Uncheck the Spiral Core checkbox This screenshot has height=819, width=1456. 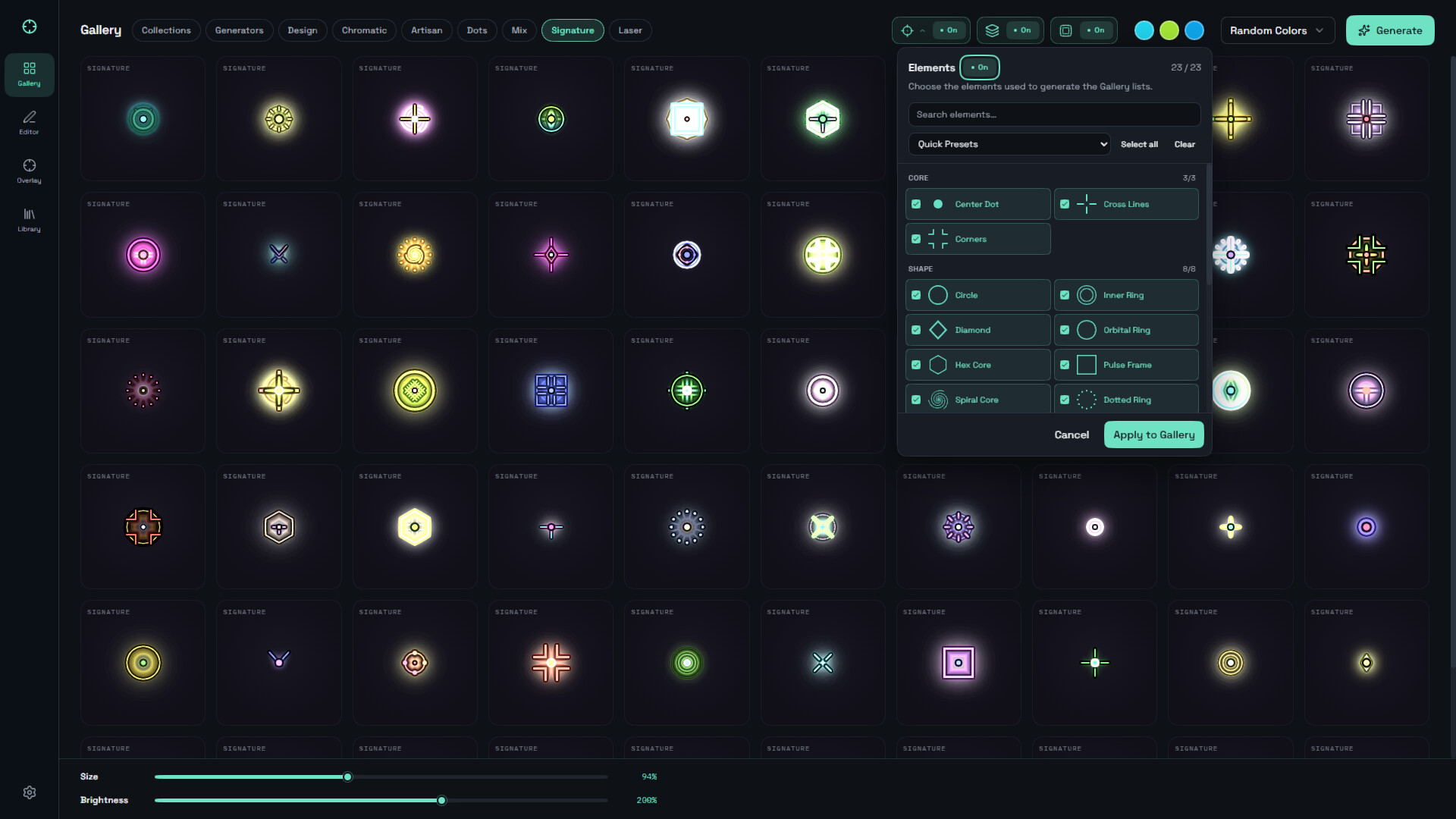pyautogui.click(x=916, y=400)
